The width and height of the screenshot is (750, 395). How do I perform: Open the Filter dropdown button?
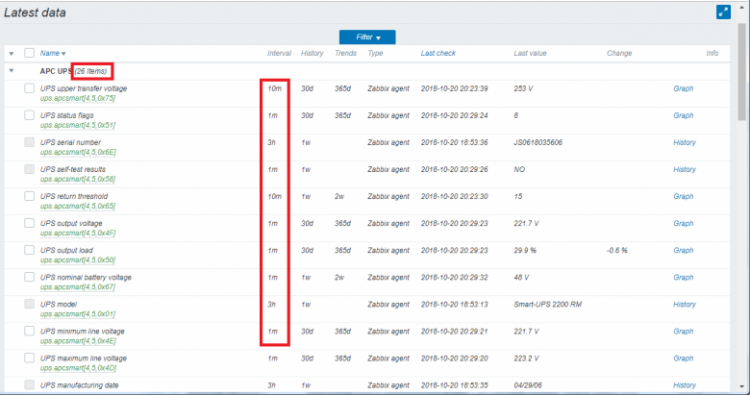[367, 37]
